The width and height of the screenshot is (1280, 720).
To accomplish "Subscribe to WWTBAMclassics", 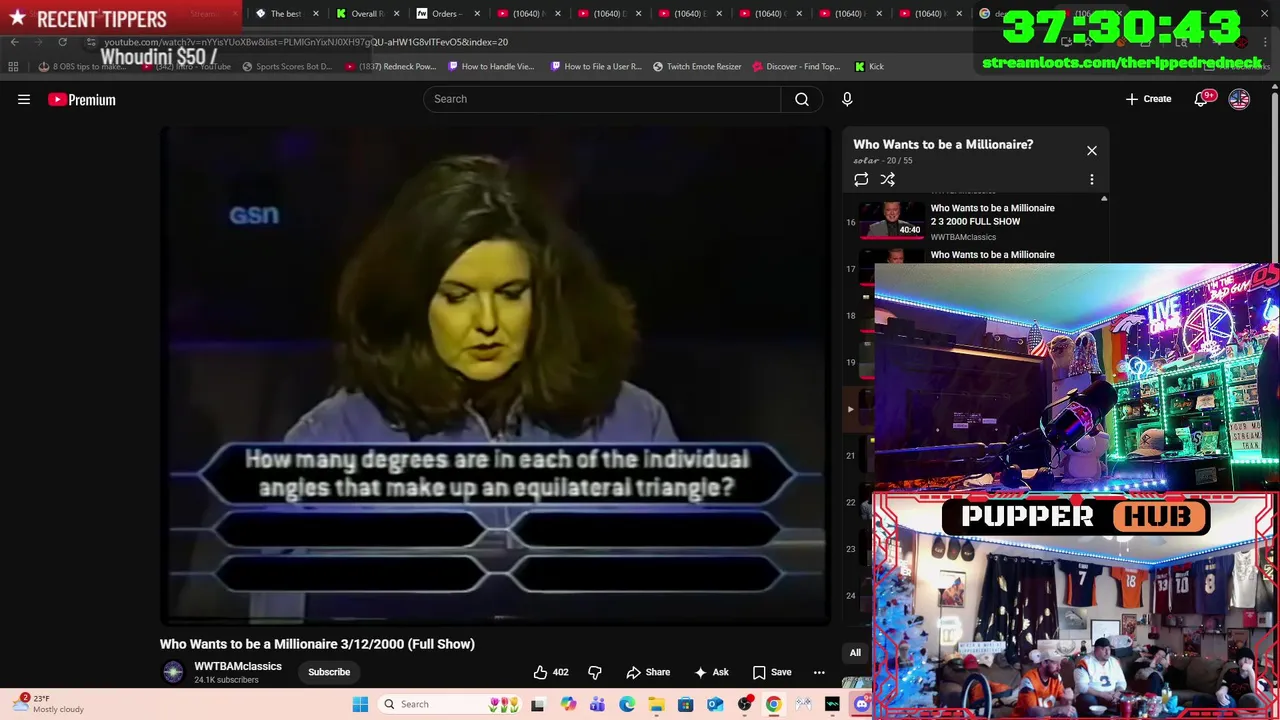I will 329,672.
